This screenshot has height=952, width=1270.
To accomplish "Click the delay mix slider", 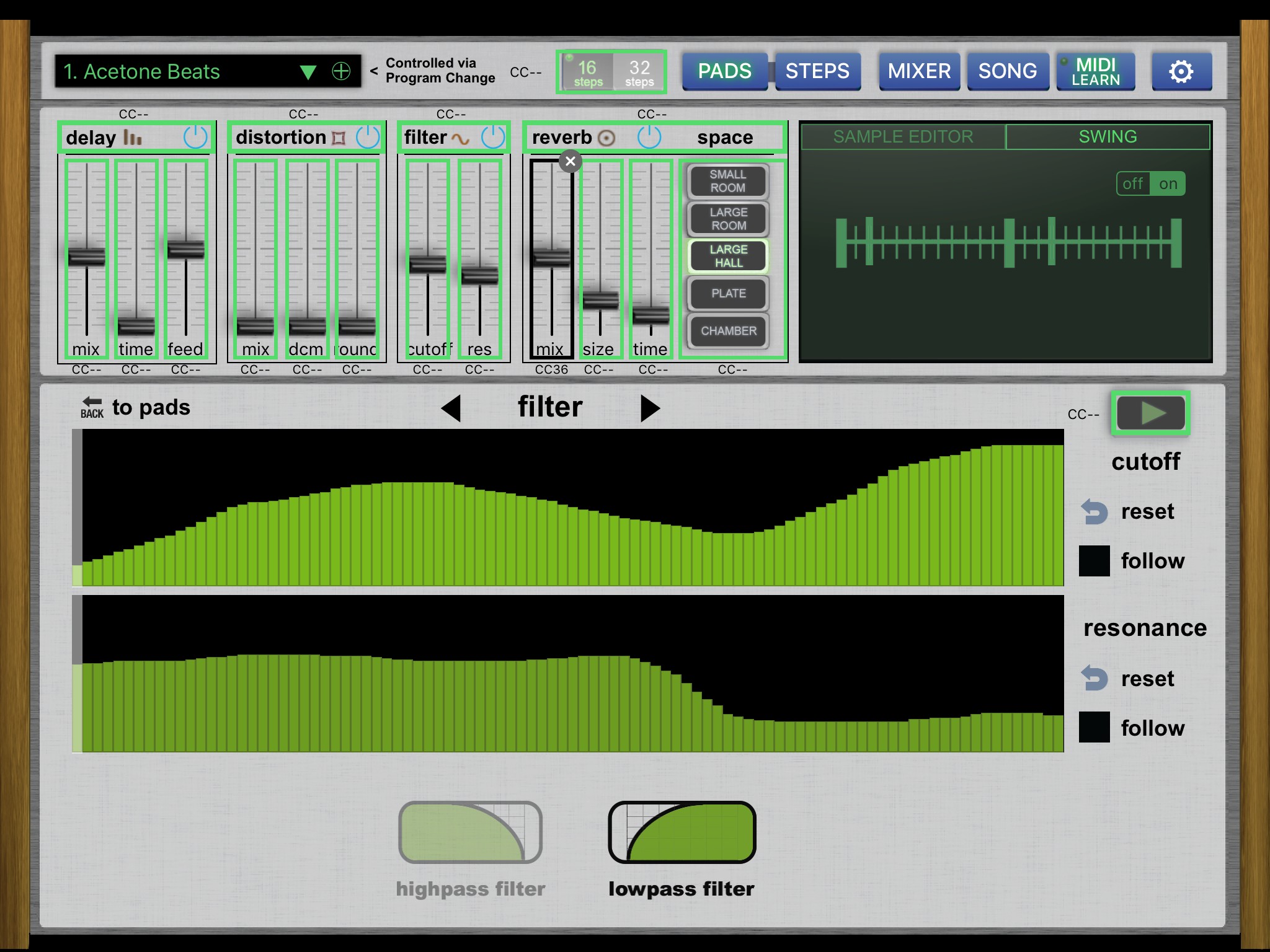I will coord(87,259).
